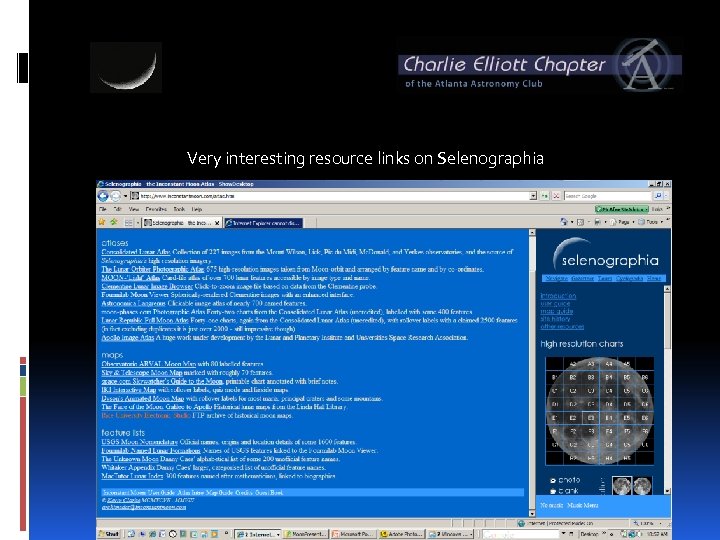Open the Help menu
This screenshot has height=540, width=720.
197,209
